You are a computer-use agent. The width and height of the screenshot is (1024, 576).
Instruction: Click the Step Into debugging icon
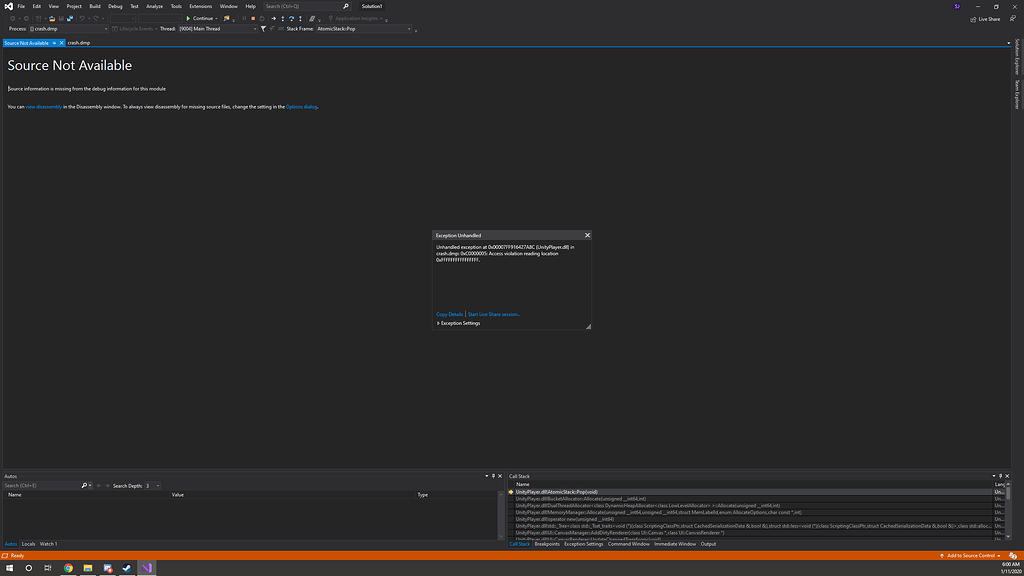[x=283, y=18]
